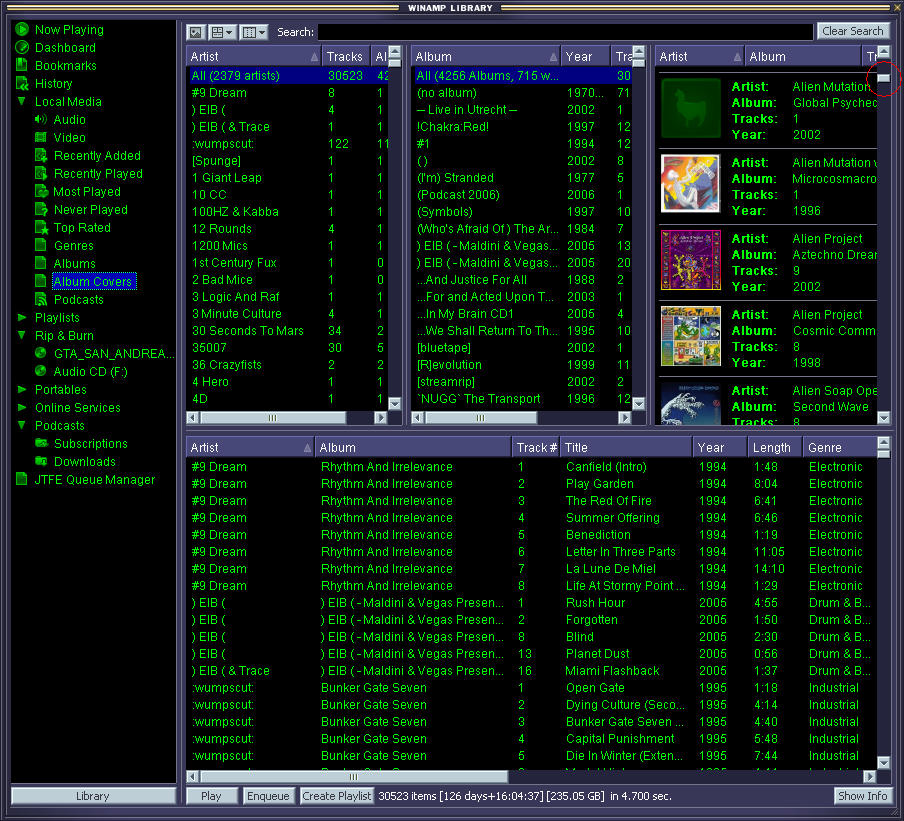Select track 'Miami Flashback'
The image size is (904, 821).
point(532,671)
